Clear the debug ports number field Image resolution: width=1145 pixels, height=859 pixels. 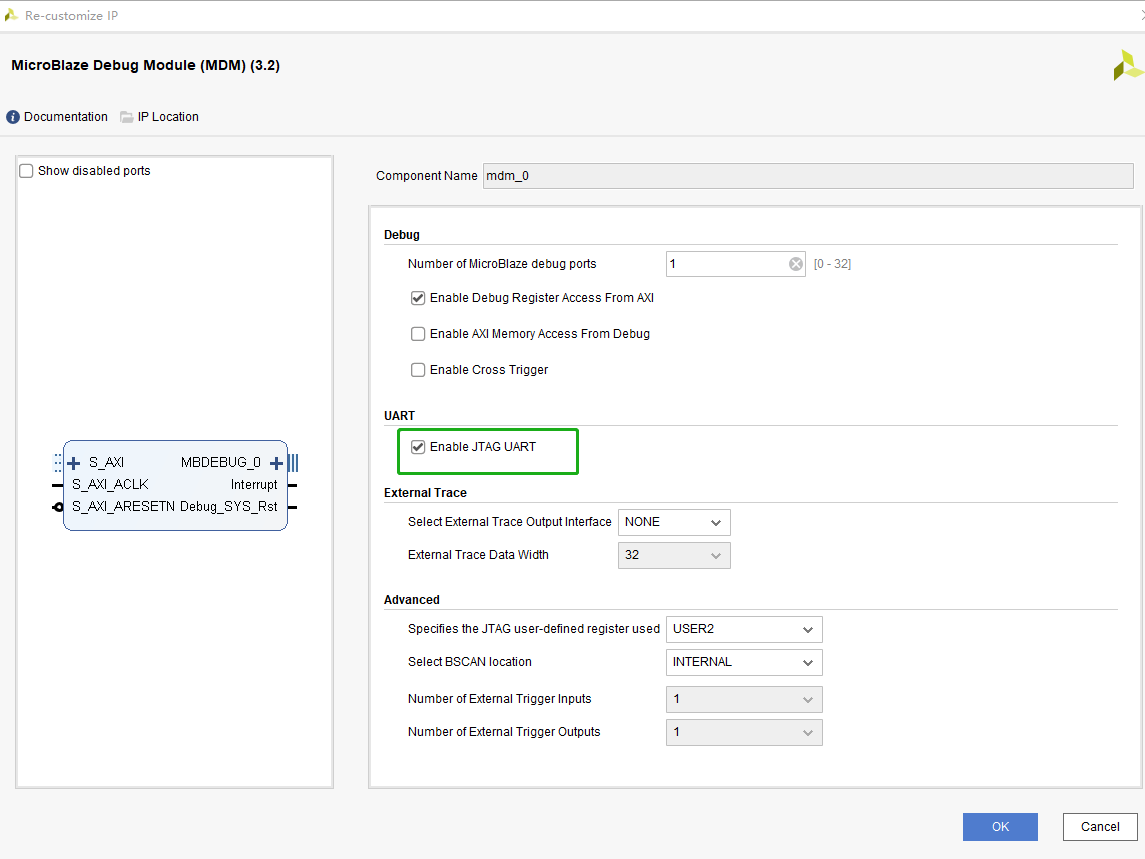(796, 264)
